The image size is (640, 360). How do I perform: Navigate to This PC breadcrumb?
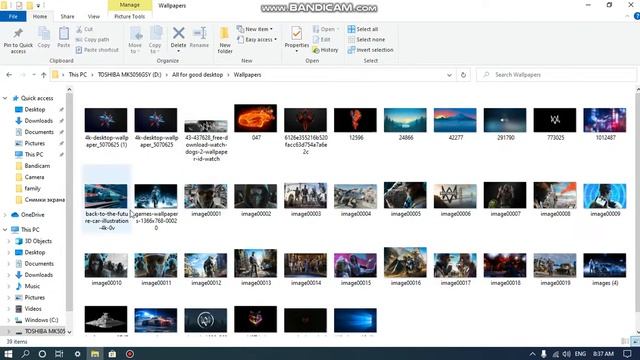click(78, 75)
